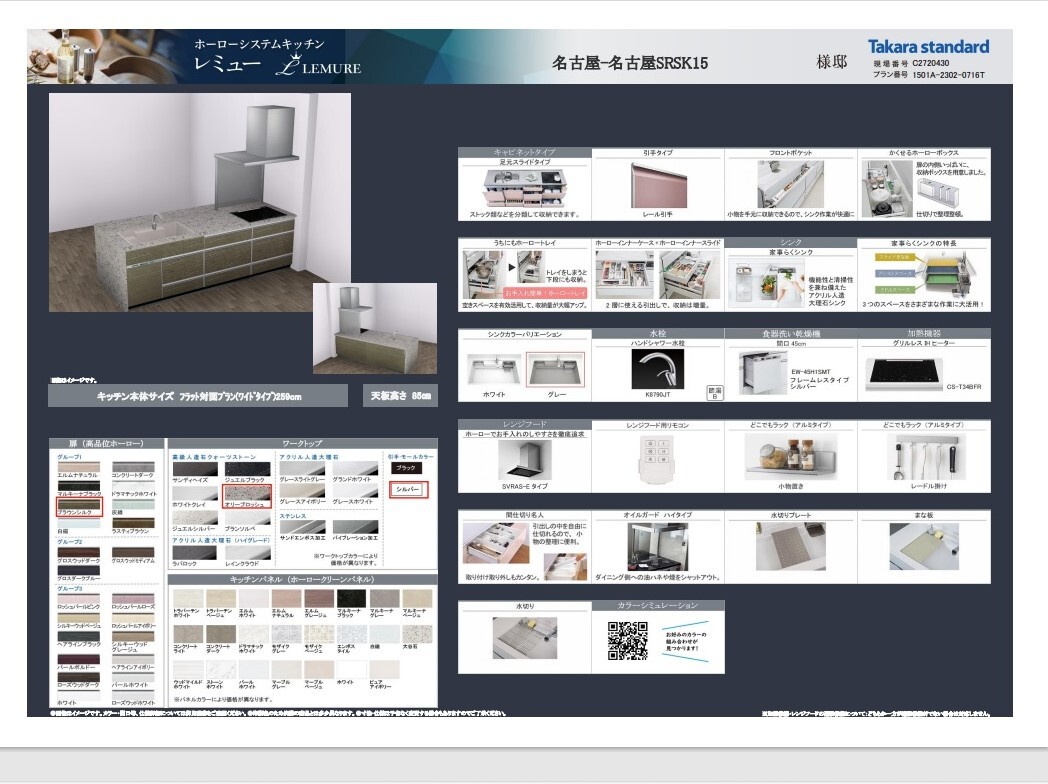1048x784 pixels.
Task: Click the EW-45H1SMT dishwasher image
Action: pos(764,372)
